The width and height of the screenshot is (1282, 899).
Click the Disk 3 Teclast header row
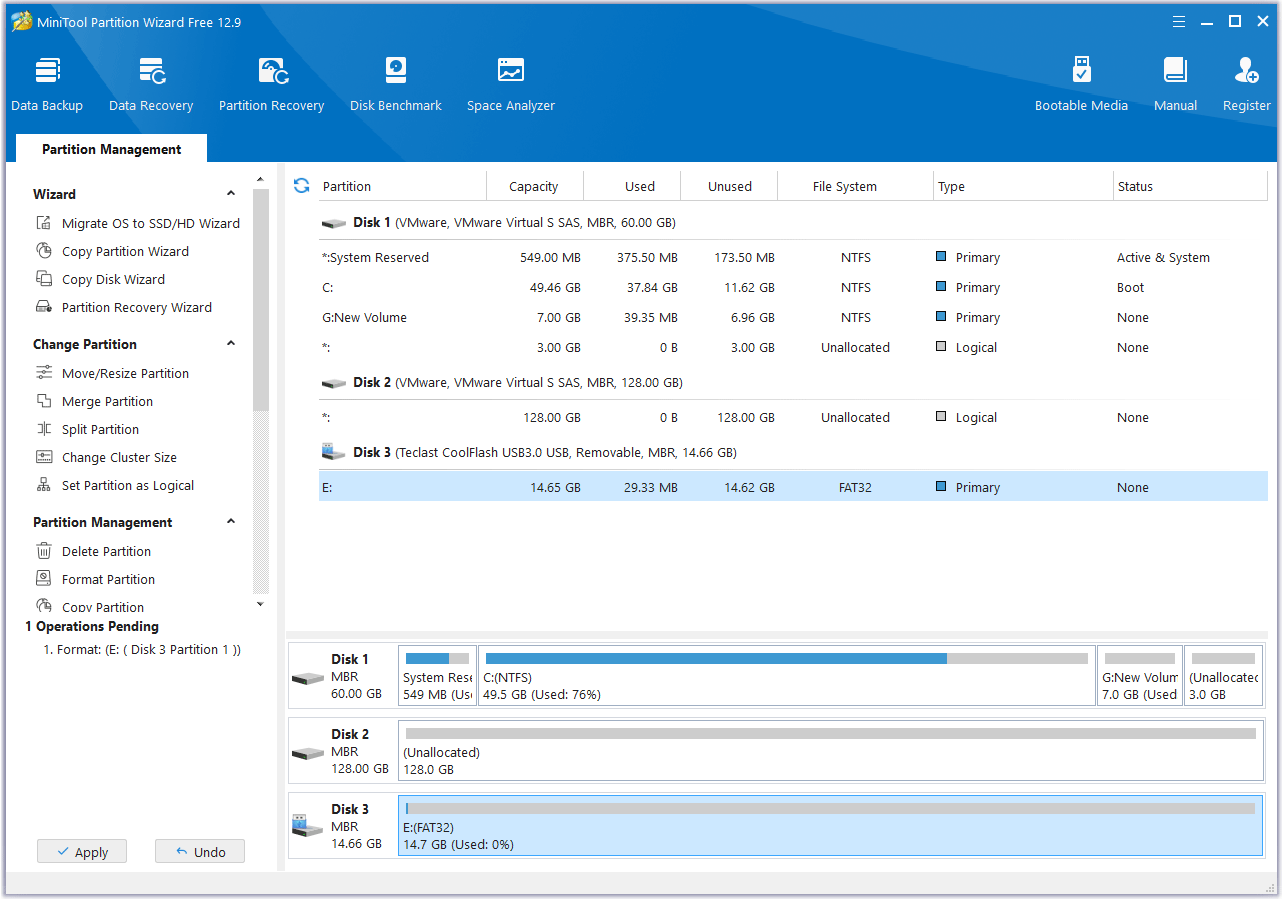point(793,452)
